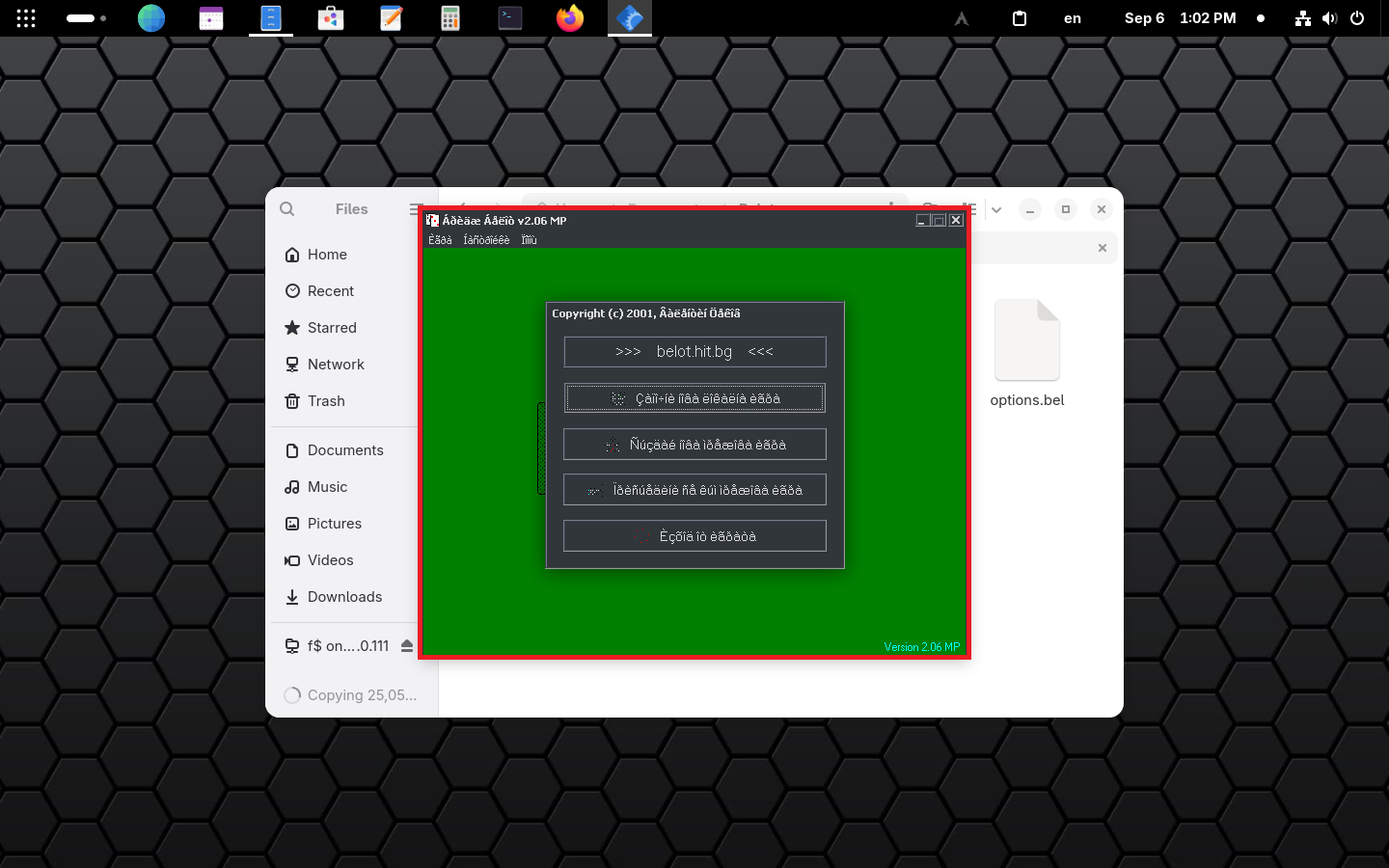Click the 'Ïðèñúåäèíè ñå êúì ìðåæîâà èãðà' button
The height and width of the screenshot is (868, 1389).
pos(694,490)
